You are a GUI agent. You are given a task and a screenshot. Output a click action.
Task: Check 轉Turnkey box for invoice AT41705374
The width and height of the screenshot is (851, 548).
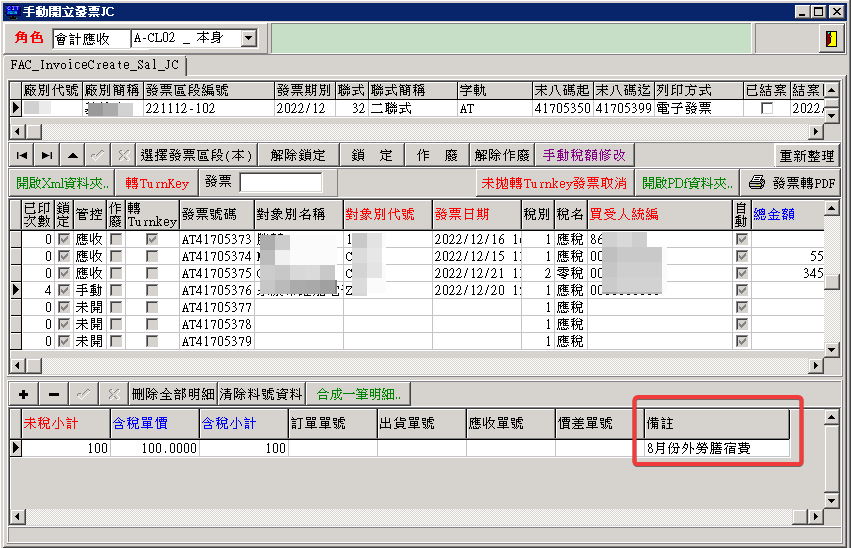[152, 257]
